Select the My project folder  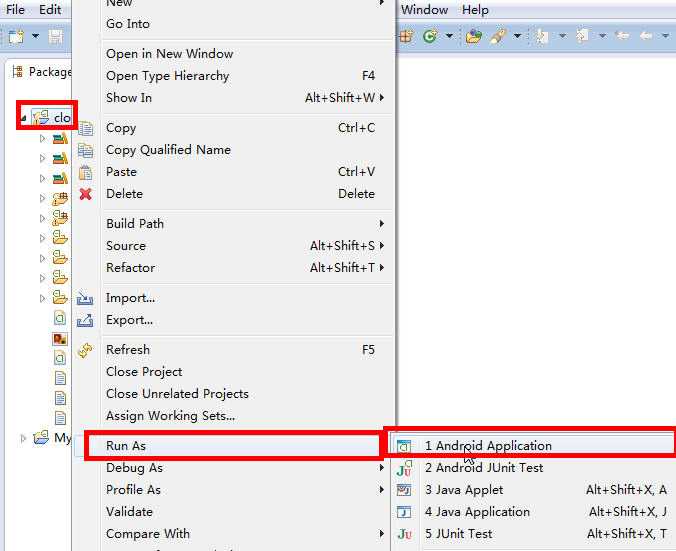click(x=52, y=438)
